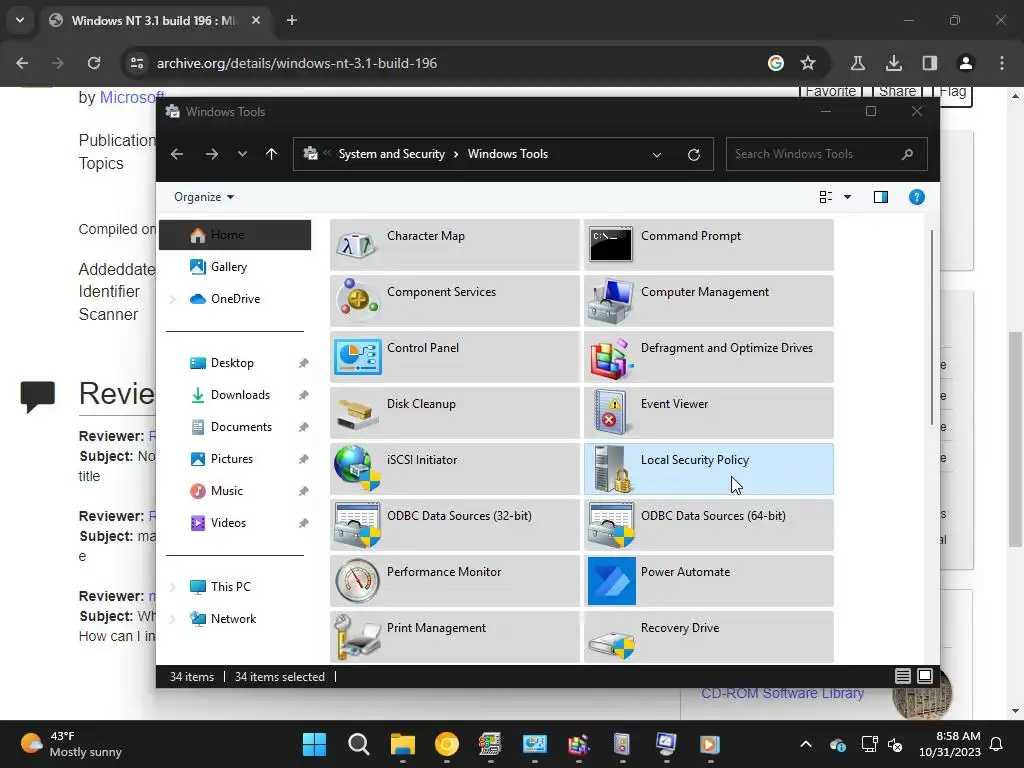1024x768 pixels.
Task: Bookmark this page with the star icon
Action: (x=808, y=63)
